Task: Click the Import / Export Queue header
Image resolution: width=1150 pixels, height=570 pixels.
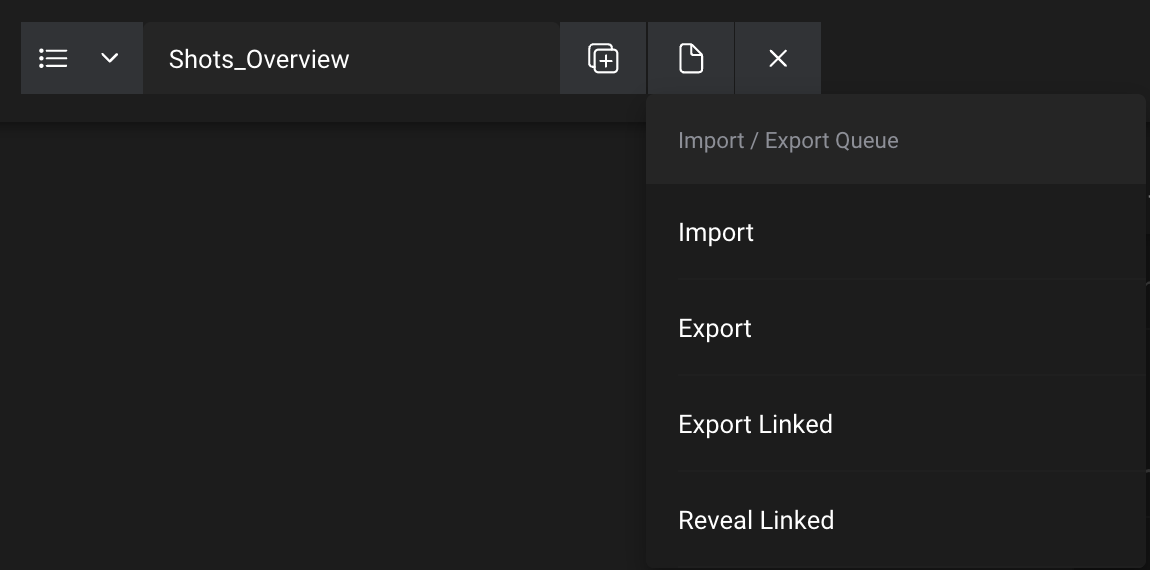Action: tap(788, 141)
